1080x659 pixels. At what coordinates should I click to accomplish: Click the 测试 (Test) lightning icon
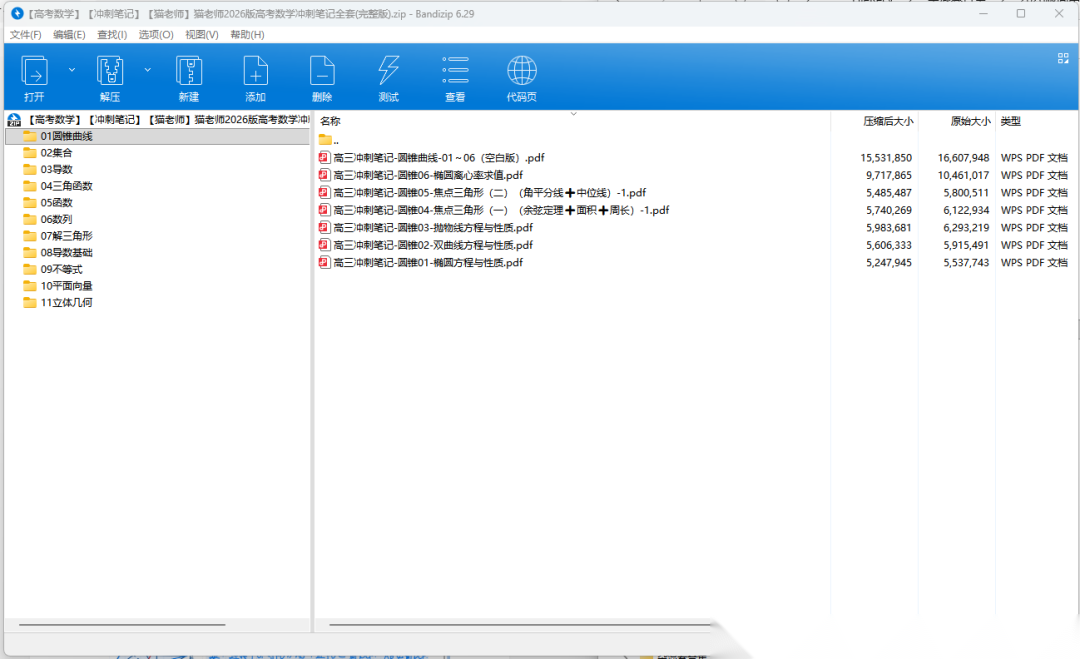pos(388,71)
